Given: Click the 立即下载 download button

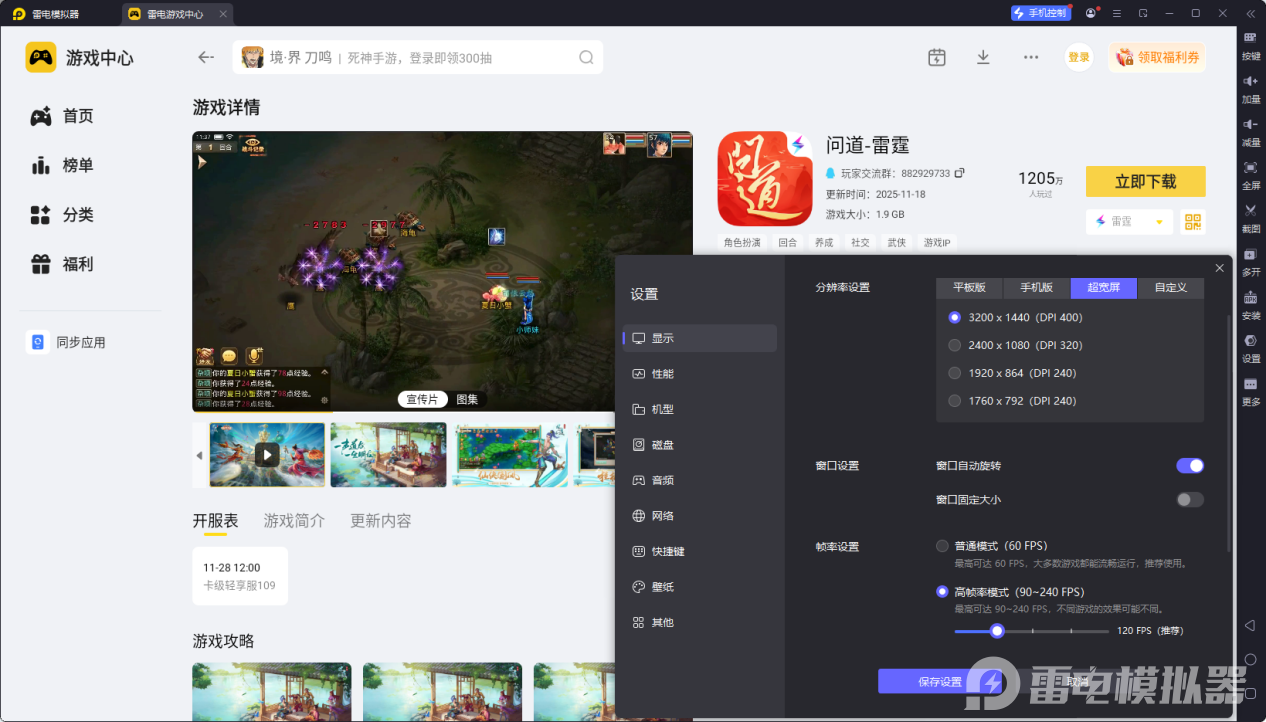Looking at the screenshot, I should click(1145, 181).
